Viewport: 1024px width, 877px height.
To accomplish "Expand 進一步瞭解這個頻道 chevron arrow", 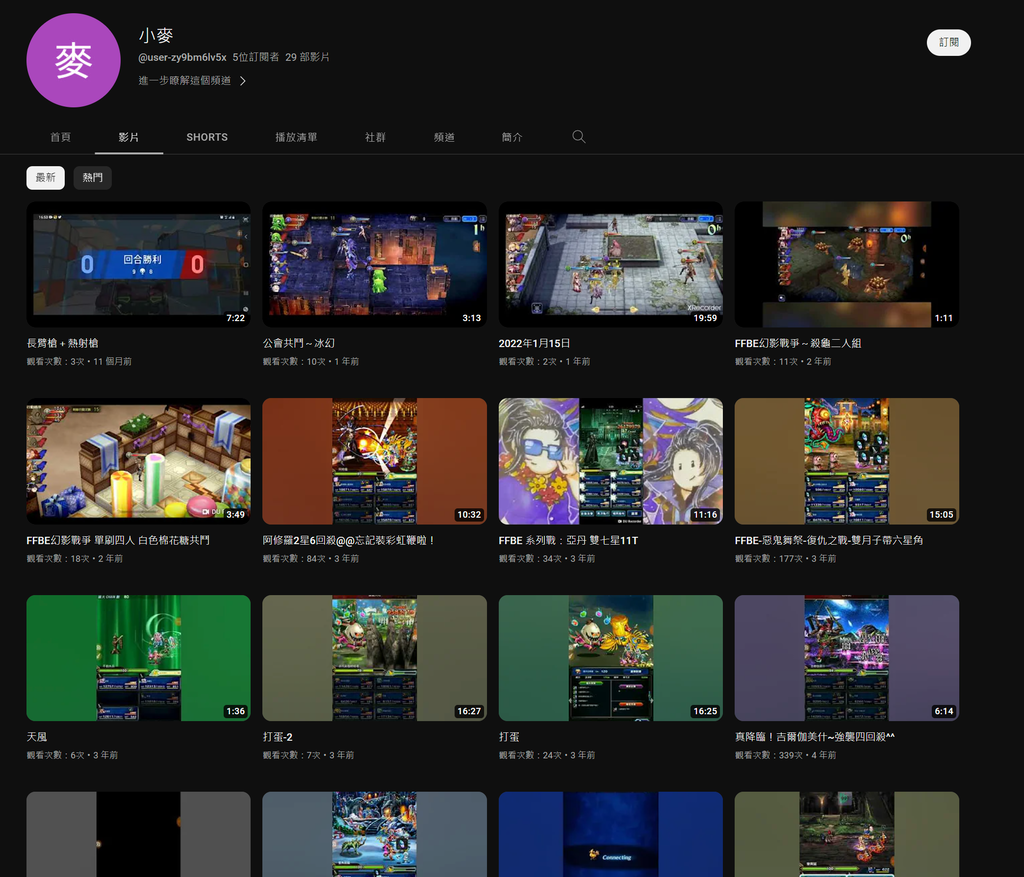I will 243,81.
